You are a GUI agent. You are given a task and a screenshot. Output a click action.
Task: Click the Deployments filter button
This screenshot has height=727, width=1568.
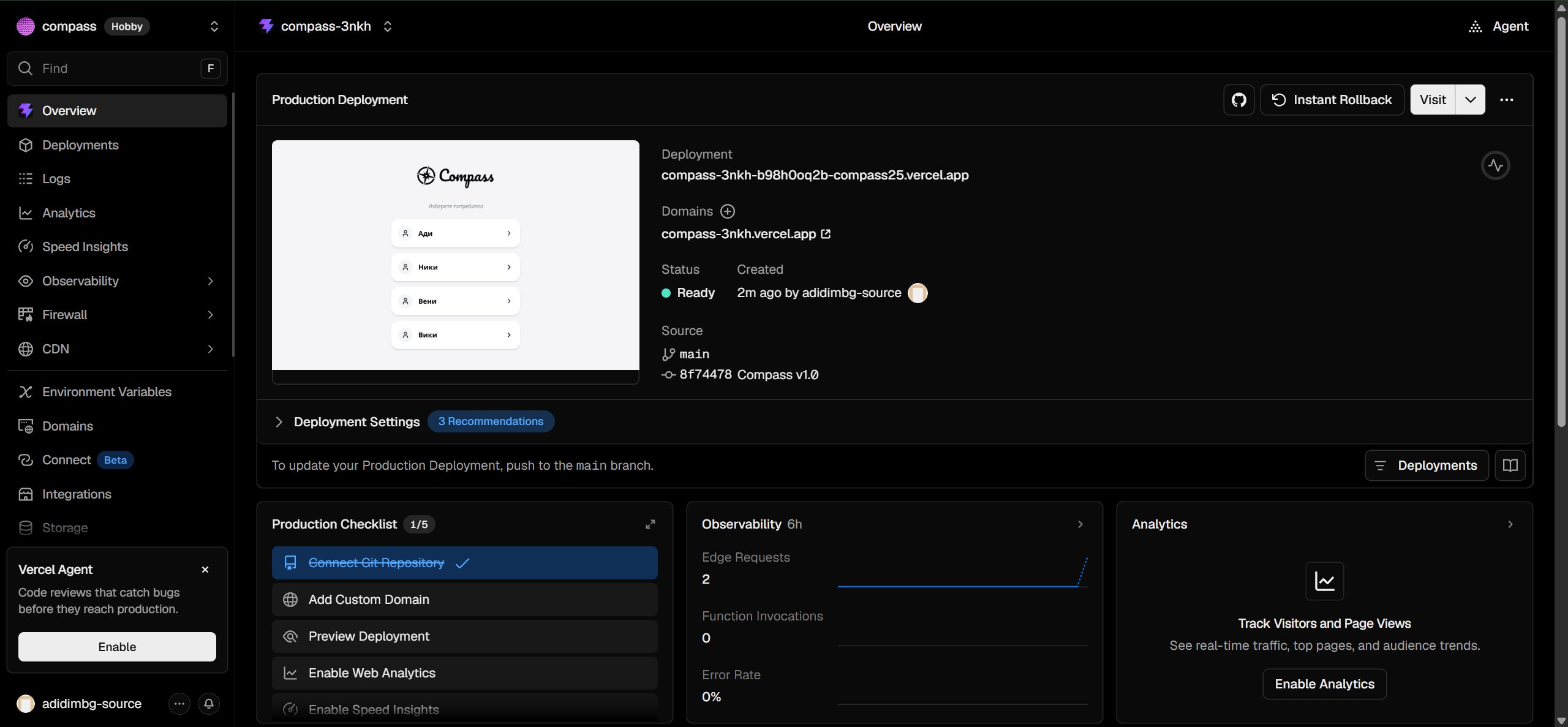pyautogui.click(x=1427, y=465)
